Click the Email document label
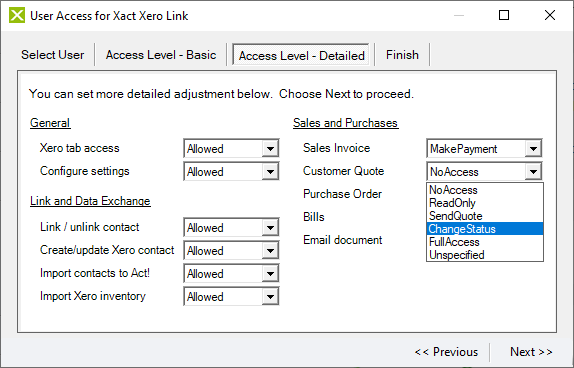574x368 pixels. [x=343, y=240]
